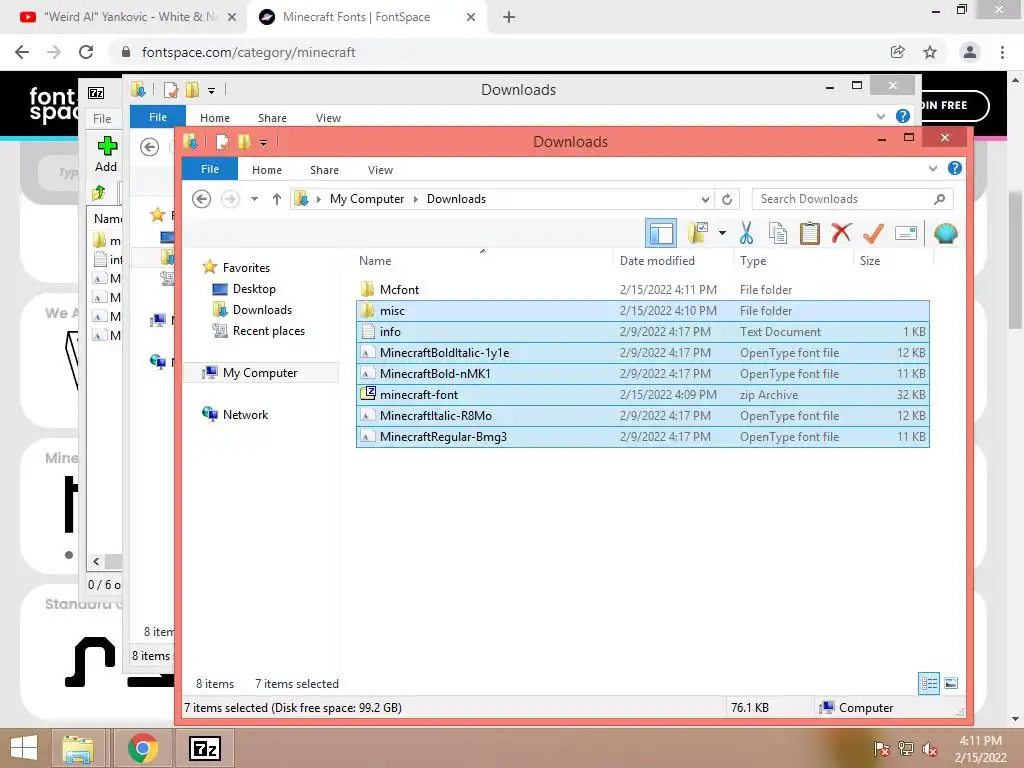Viewport: 1024px width, 768px height.
Task: Click Home tab in back Downloads window
Action: click(x=214, y=118)
